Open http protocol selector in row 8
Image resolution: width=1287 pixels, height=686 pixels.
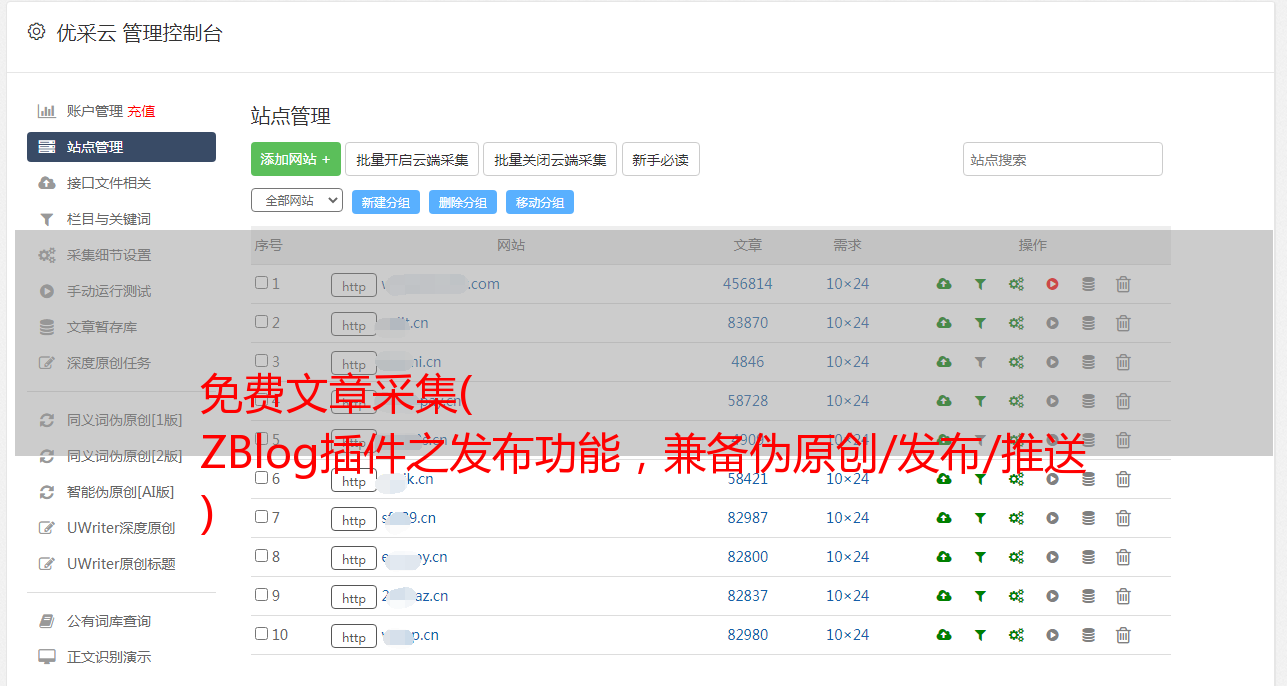point(354,558)
